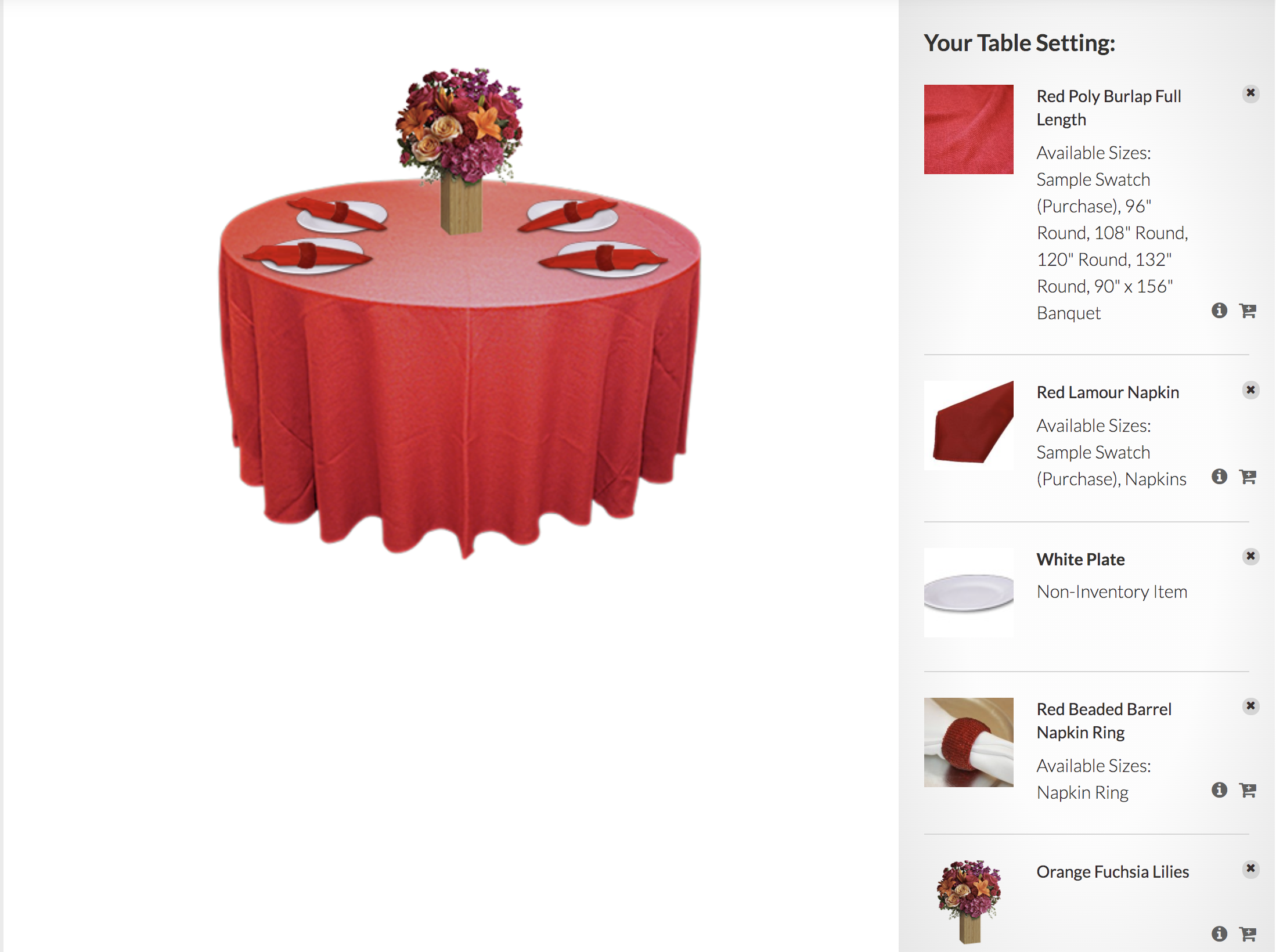Viewport: 1276px width, 952px height.
Task: Remove Red Lamour Napkin from table setting
Action: coord(1250,390)
